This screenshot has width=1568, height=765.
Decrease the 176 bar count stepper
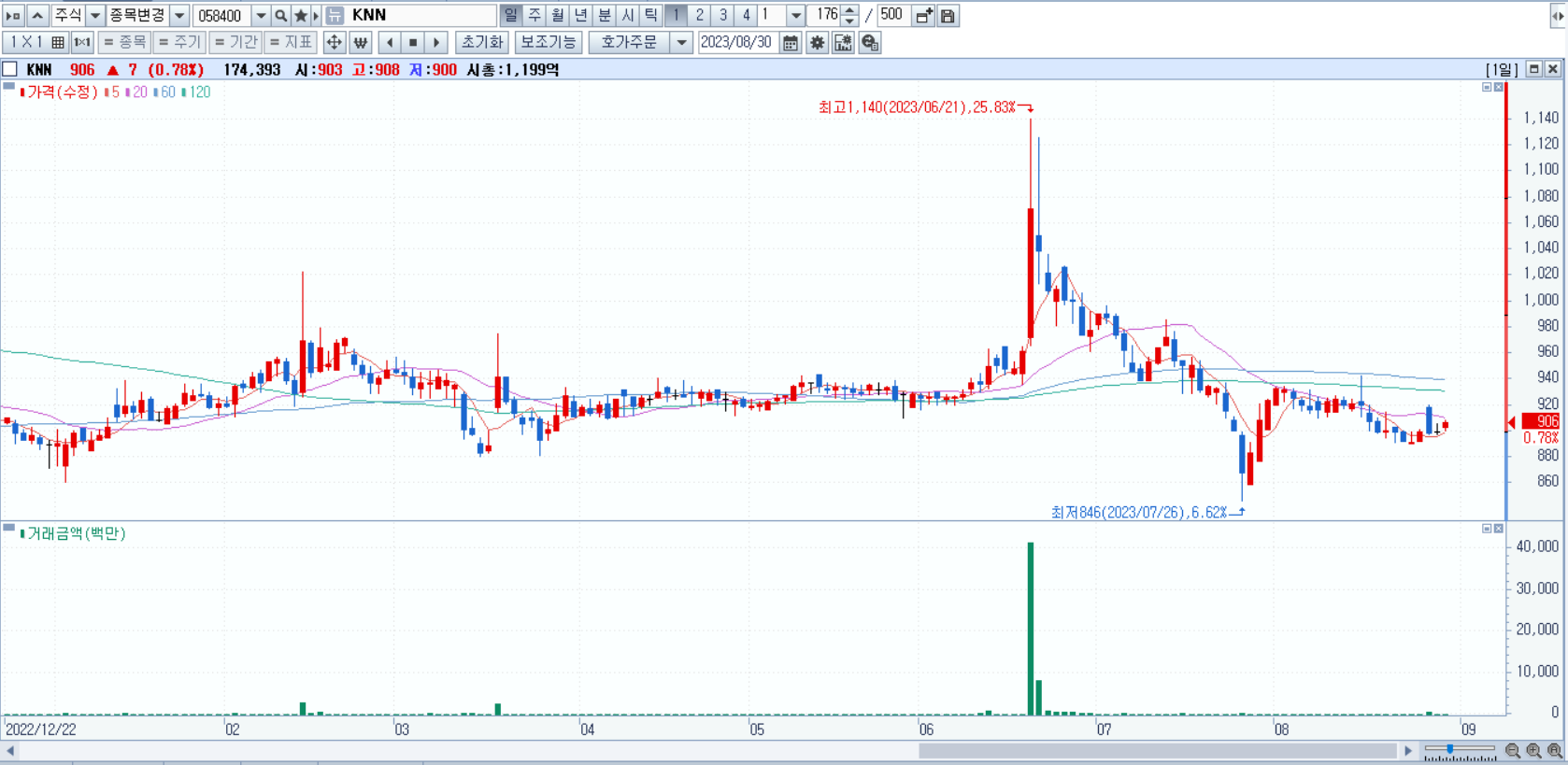[849, 21]
